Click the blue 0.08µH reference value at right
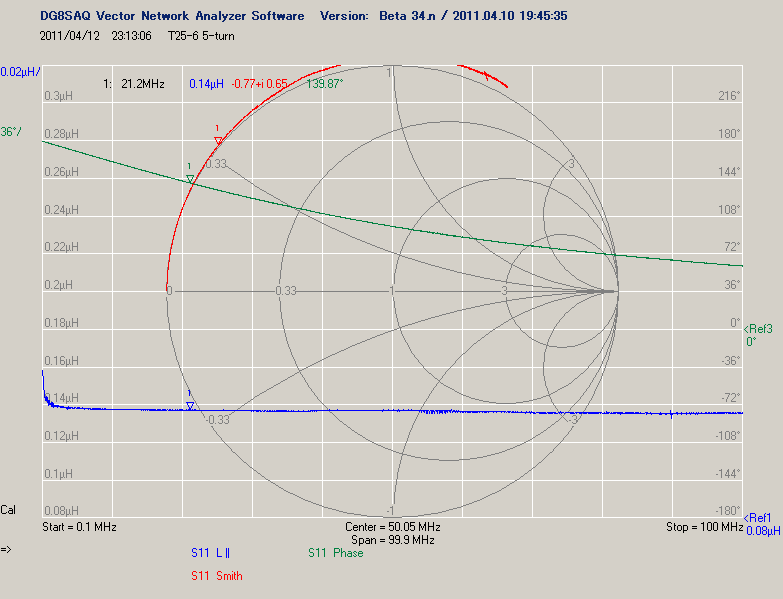 [x=763, y=531]
